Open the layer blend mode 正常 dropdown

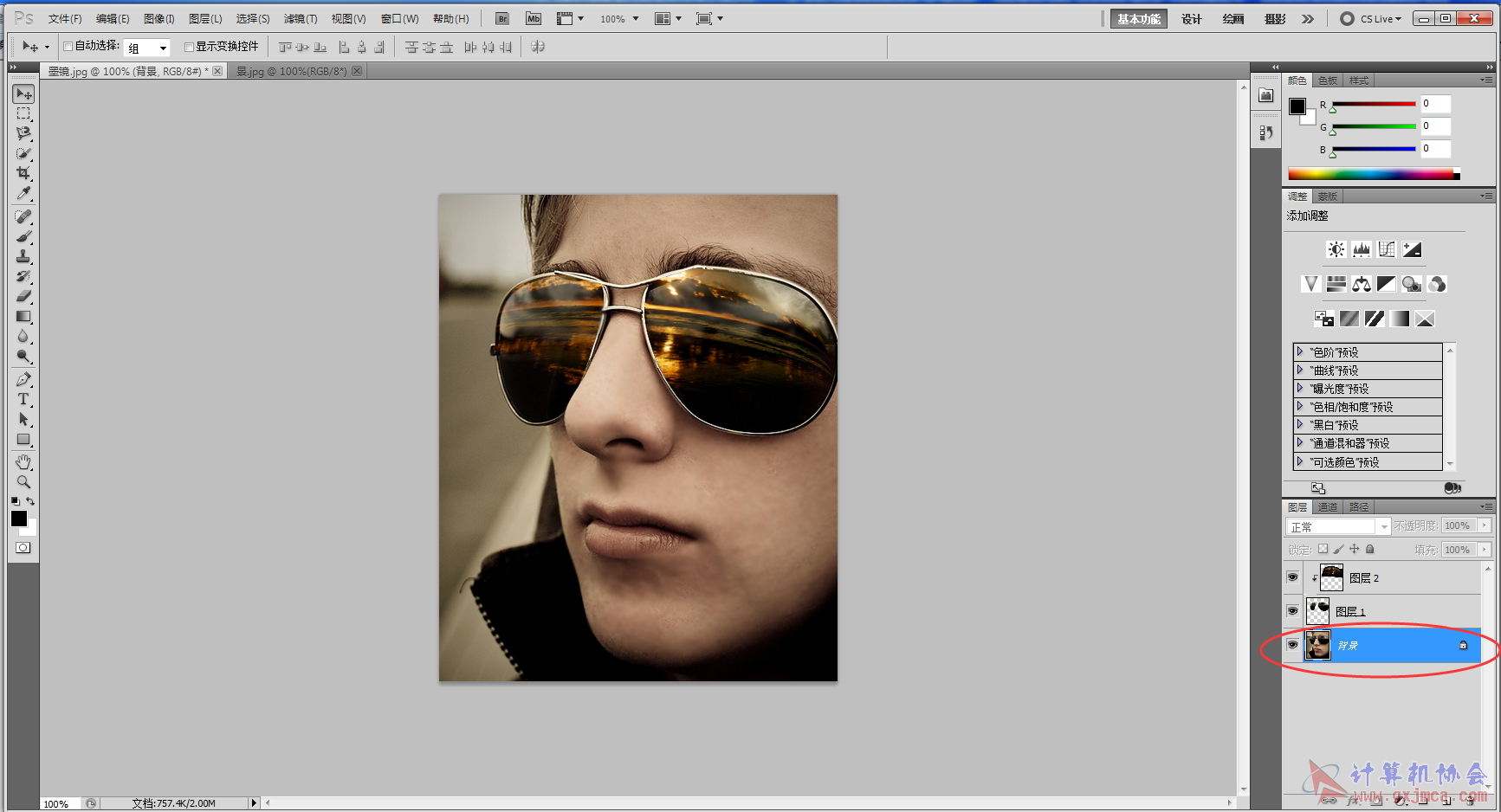(1338, 526)
